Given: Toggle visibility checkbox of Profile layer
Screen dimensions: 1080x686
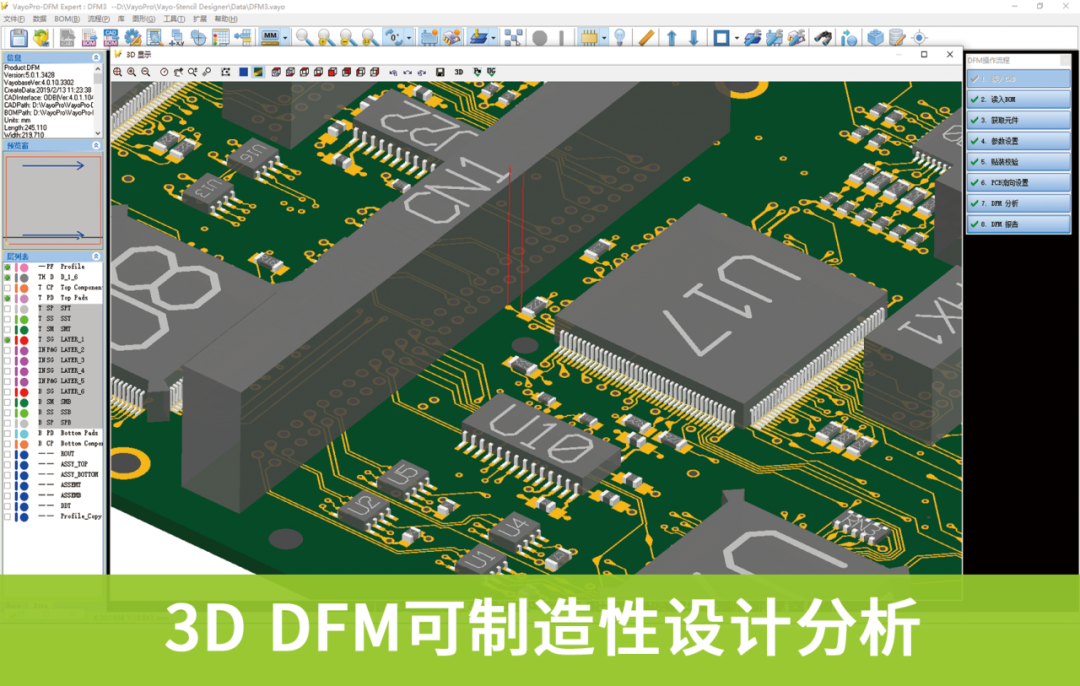Looking at the screenshot, I should tap(8, 267).
